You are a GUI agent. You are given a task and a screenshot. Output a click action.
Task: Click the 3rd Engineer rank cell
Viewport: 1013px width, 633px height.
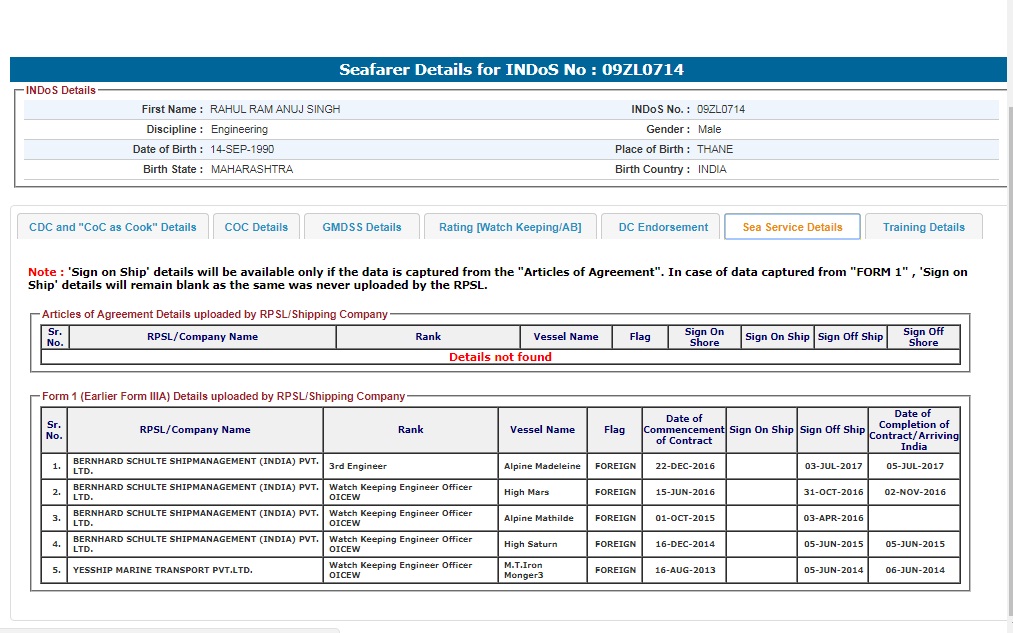(358, 467)
